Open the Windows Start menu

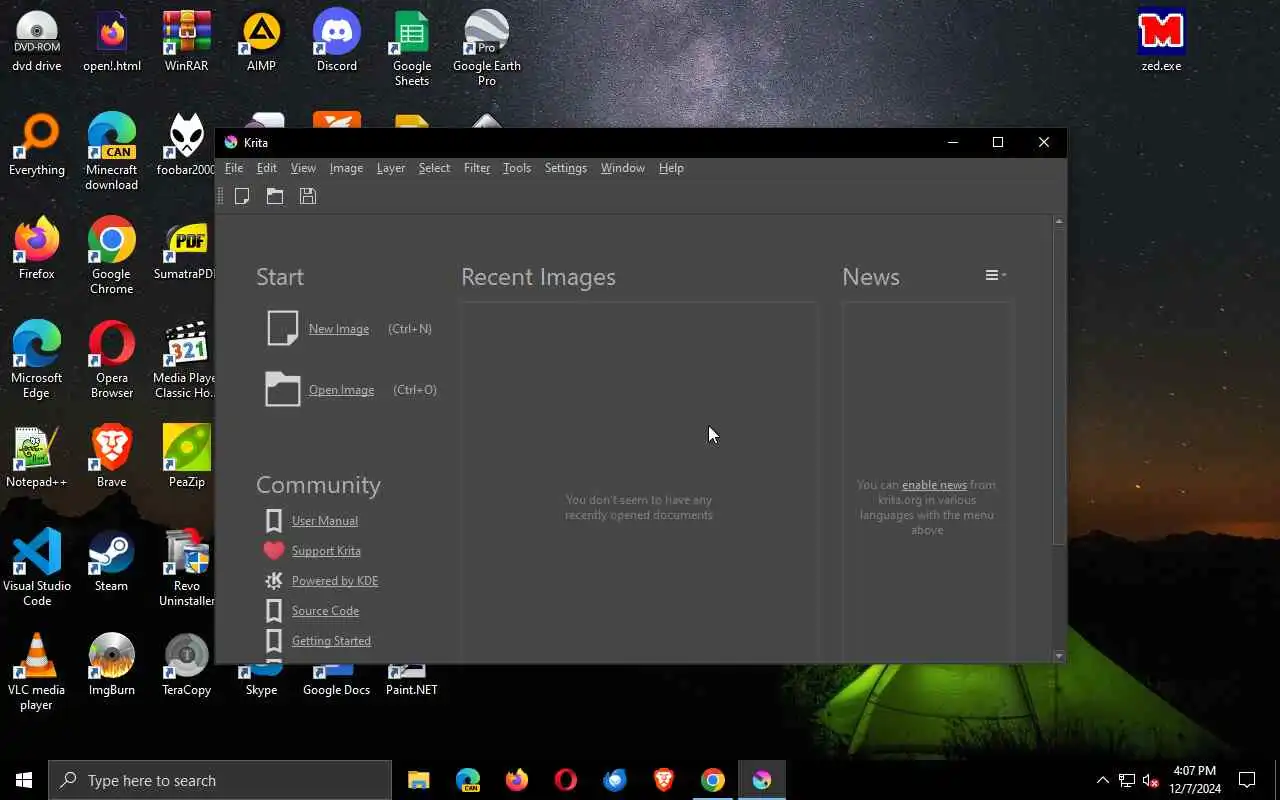(24, 780)
